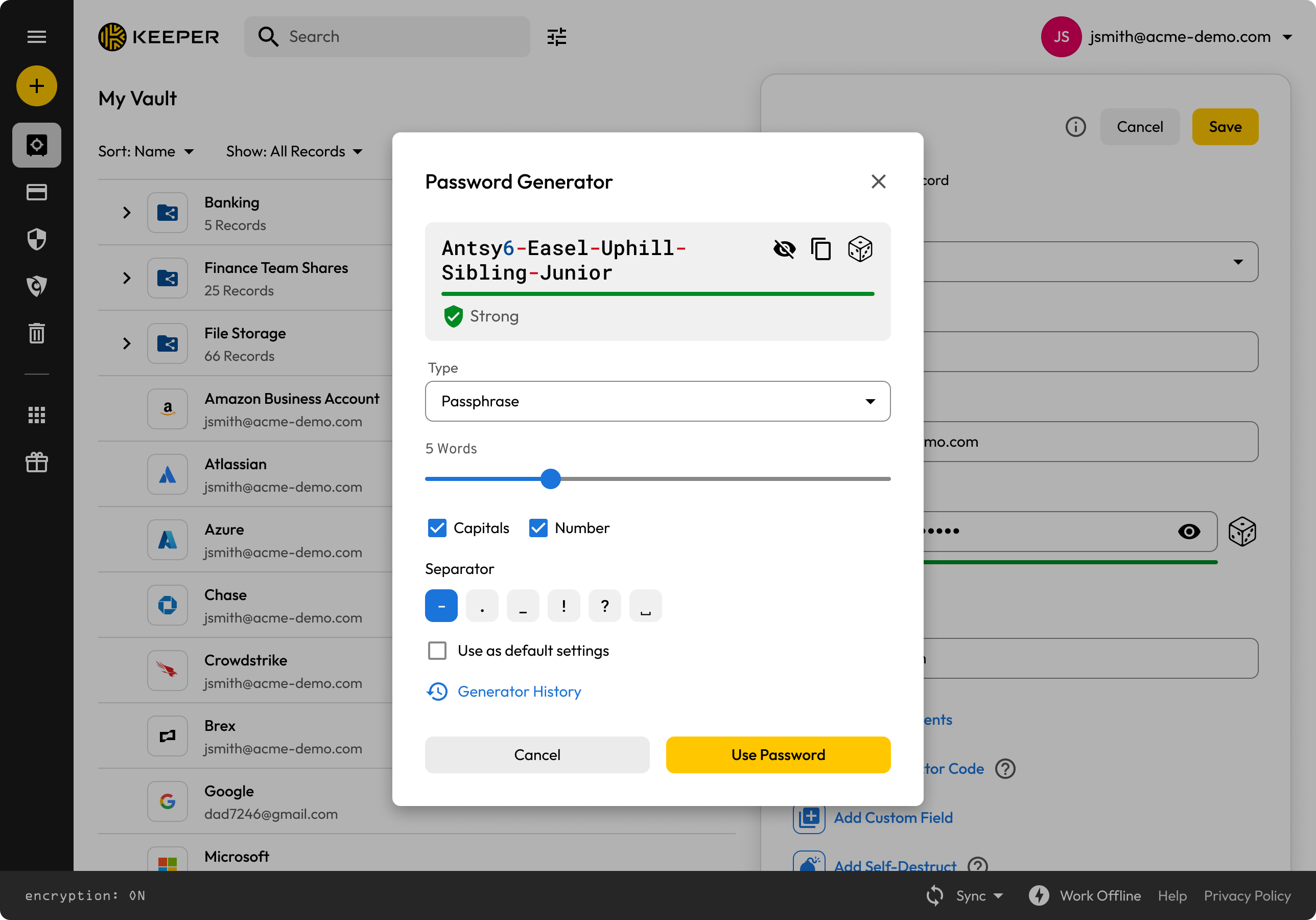
Task: Click the Search input field
Action: (387, 37)
